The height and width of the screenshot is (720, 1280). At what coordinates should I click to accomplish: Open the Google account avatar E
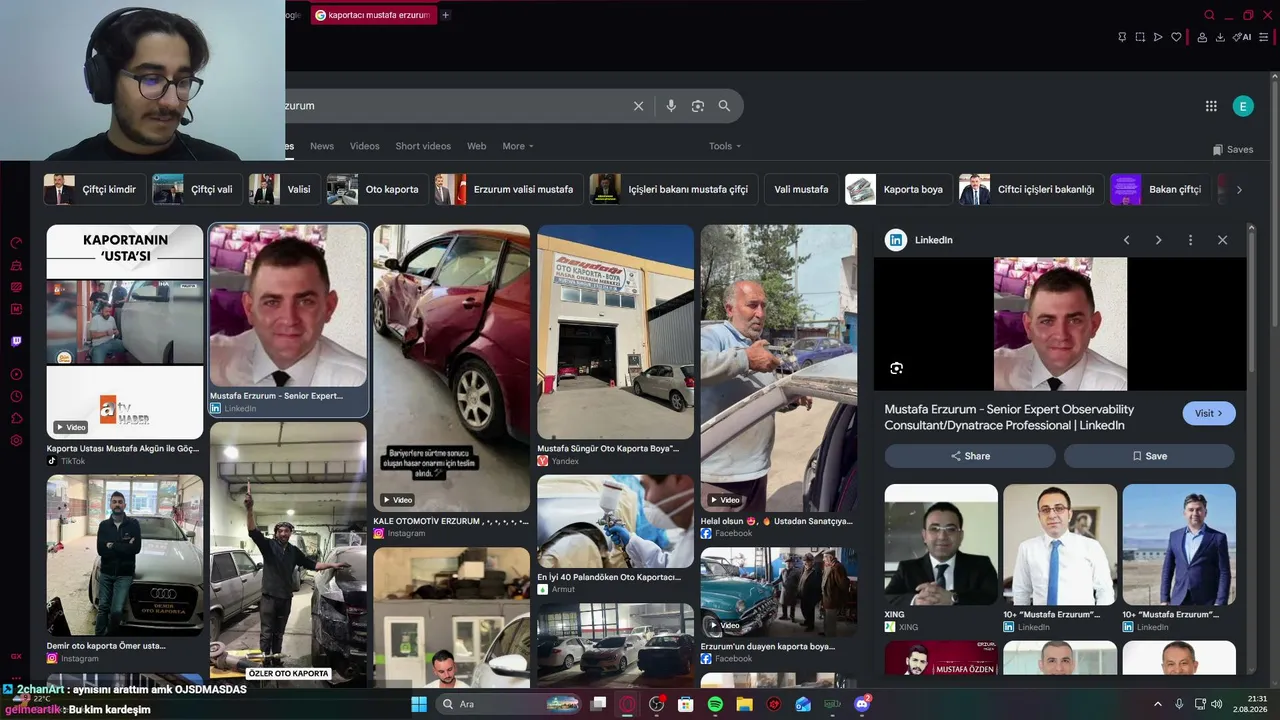(1243, 106)
